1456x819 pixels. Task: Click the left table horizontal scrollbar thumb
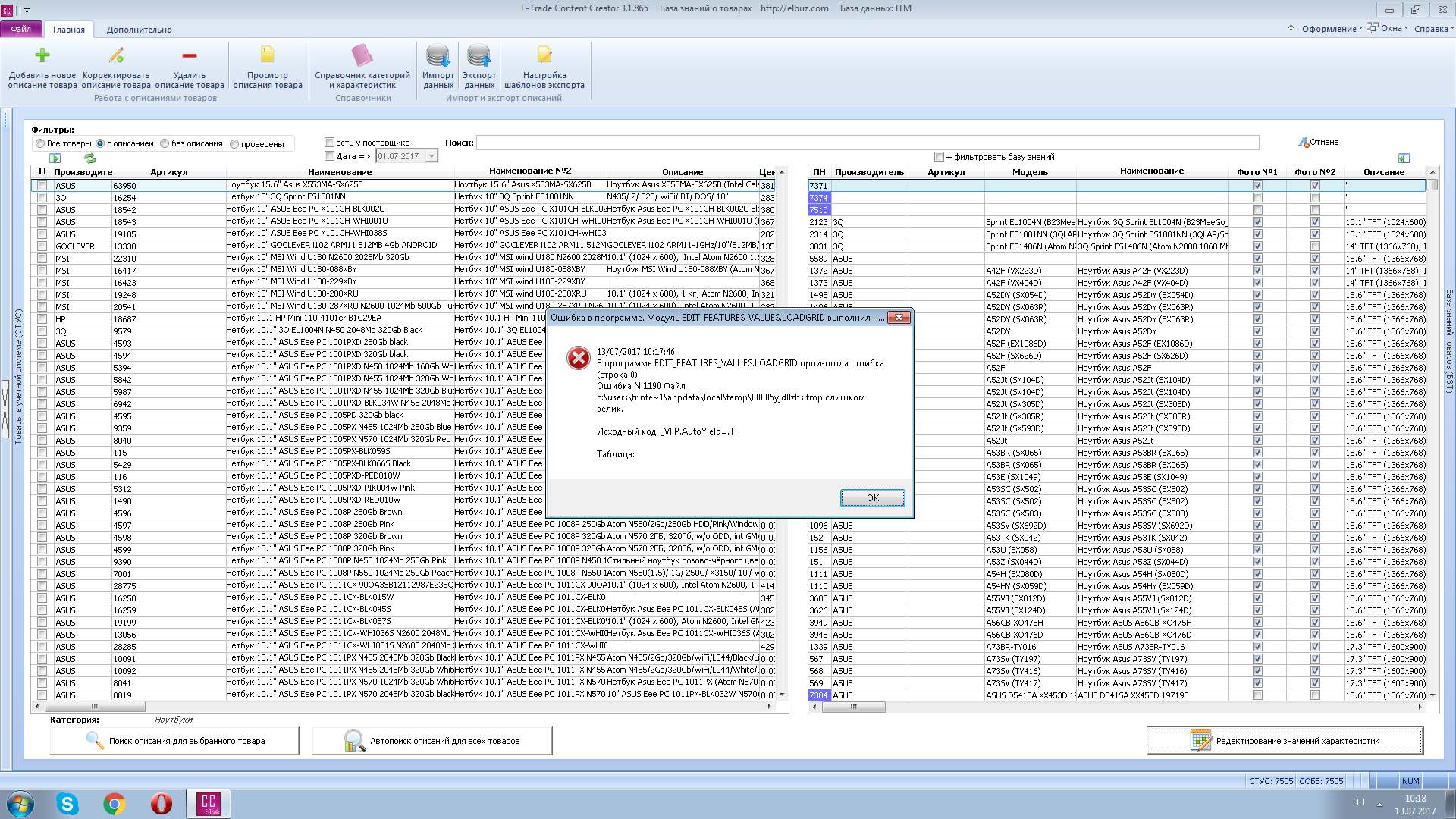point(94,707)
